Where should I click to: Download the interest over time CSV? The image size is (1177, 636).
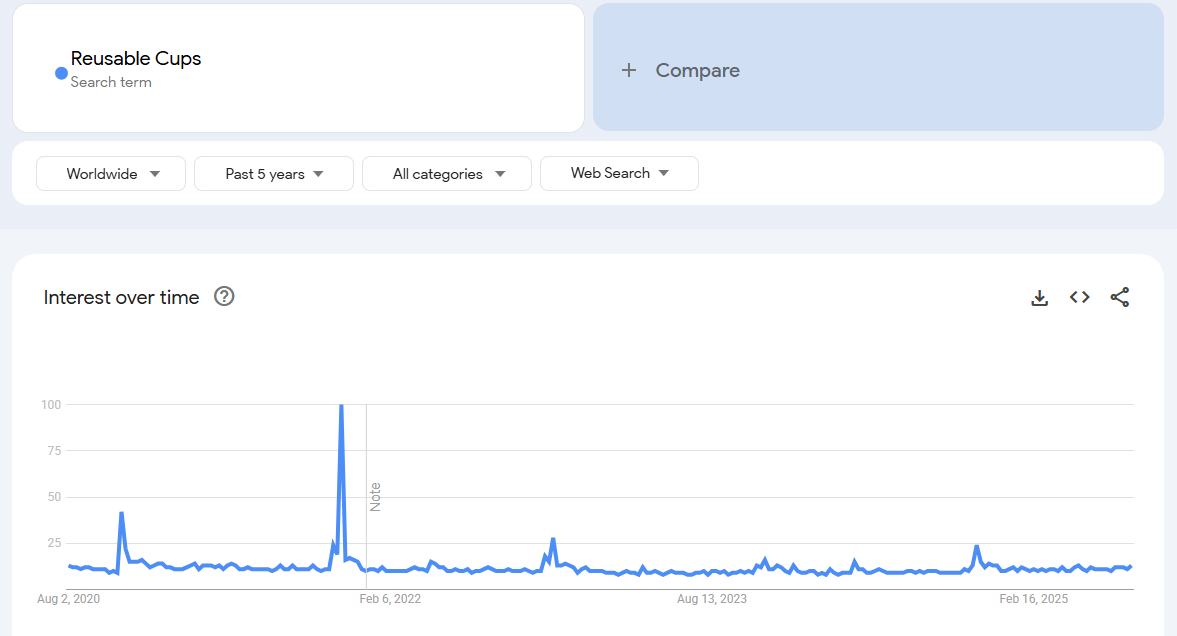tap(1040, 297)
